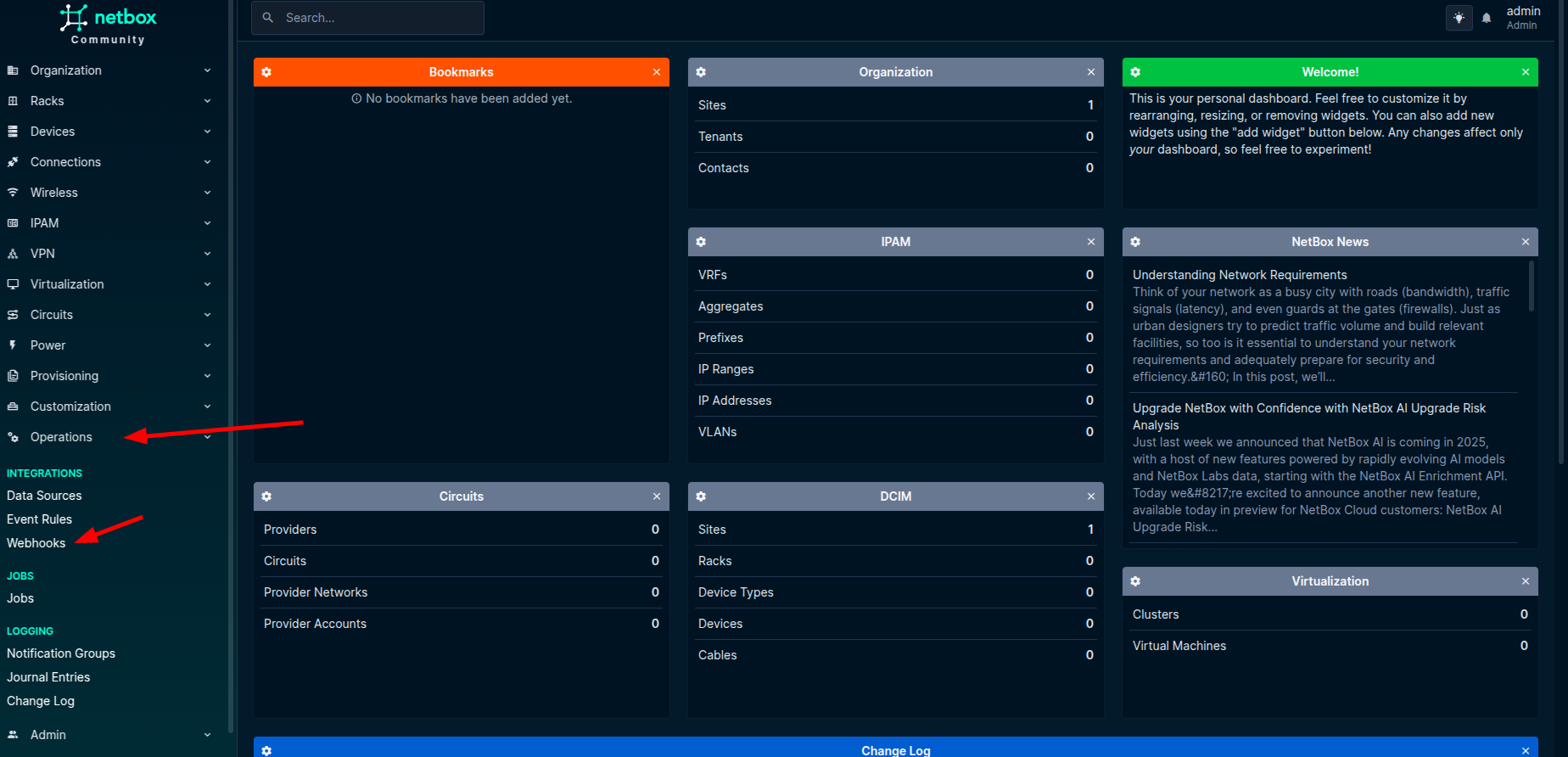Expand the Virtualization sidebar menu

109,284
